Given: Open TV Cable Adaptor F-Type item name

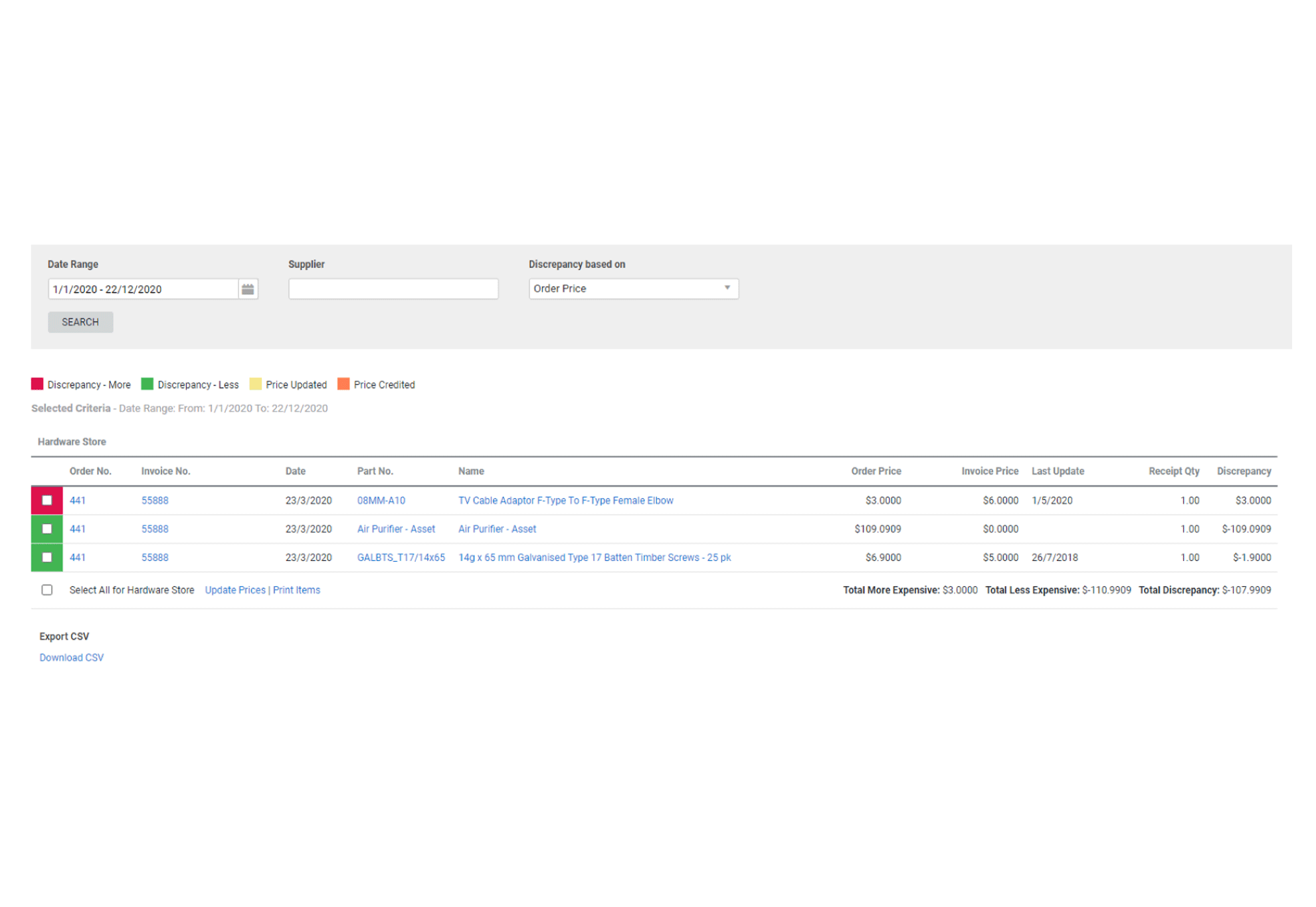Looking at the screenshot, I should click(x=566, y=501).
